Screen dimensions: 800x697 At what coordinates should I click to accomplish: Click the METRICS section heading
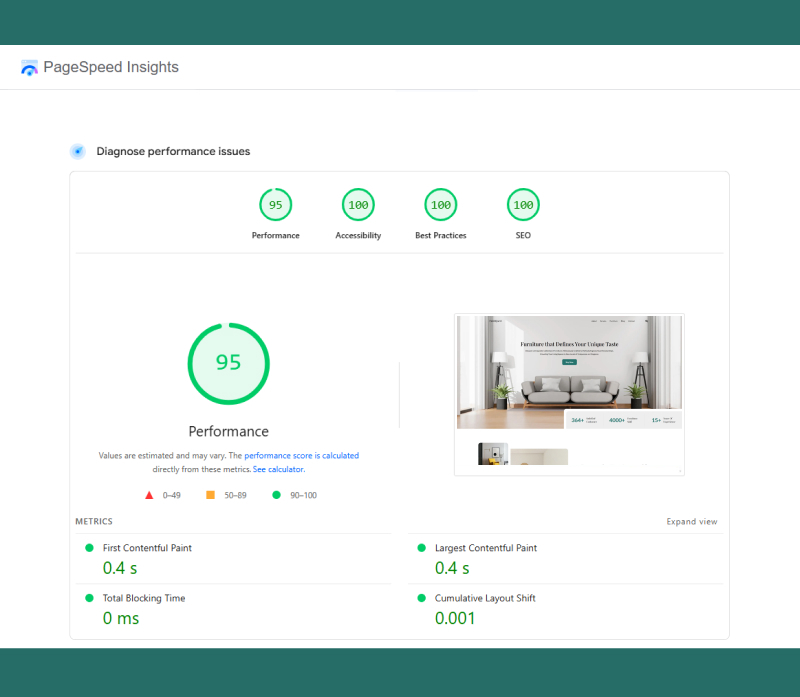(x=94, y=522)
